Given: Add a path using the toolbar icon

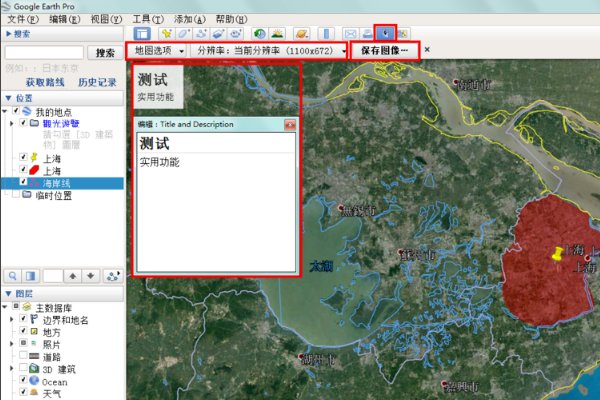Looking at the screenshot, I should coord(201,34).
